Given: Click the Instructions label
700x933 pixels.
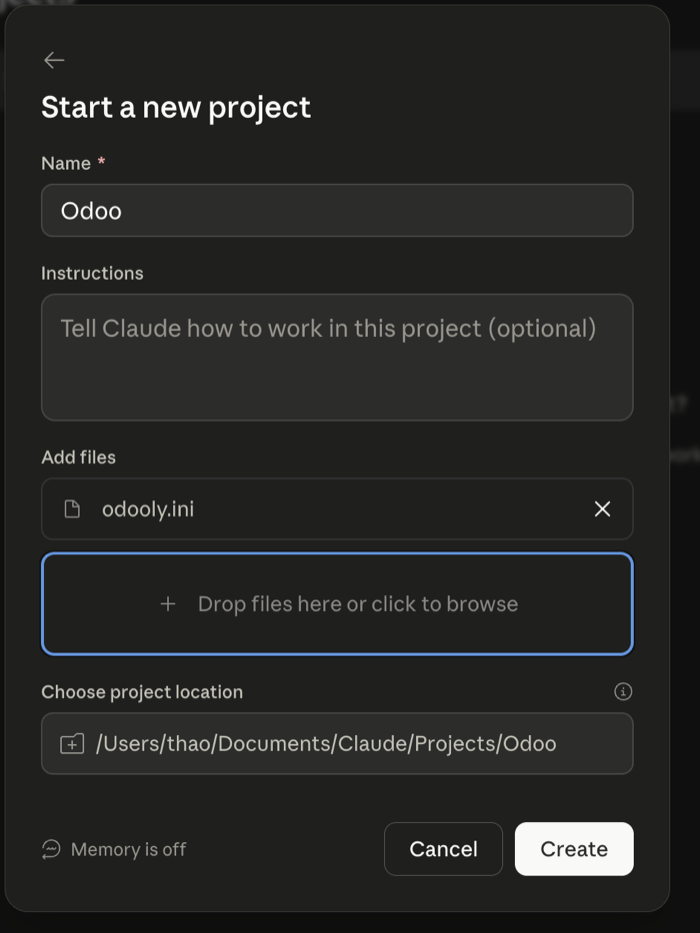Looking at the screenshot, I should pos(92,273).
